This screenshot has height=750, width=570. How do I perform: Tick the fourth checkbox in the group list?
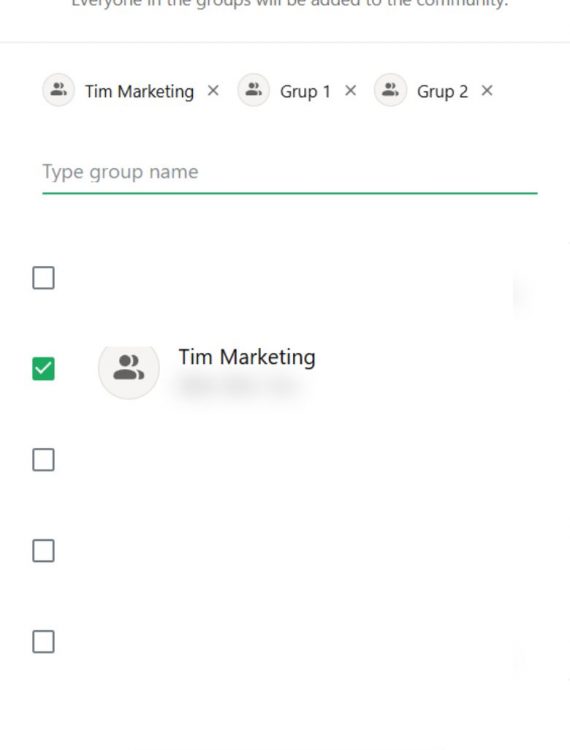click(44, 551)
